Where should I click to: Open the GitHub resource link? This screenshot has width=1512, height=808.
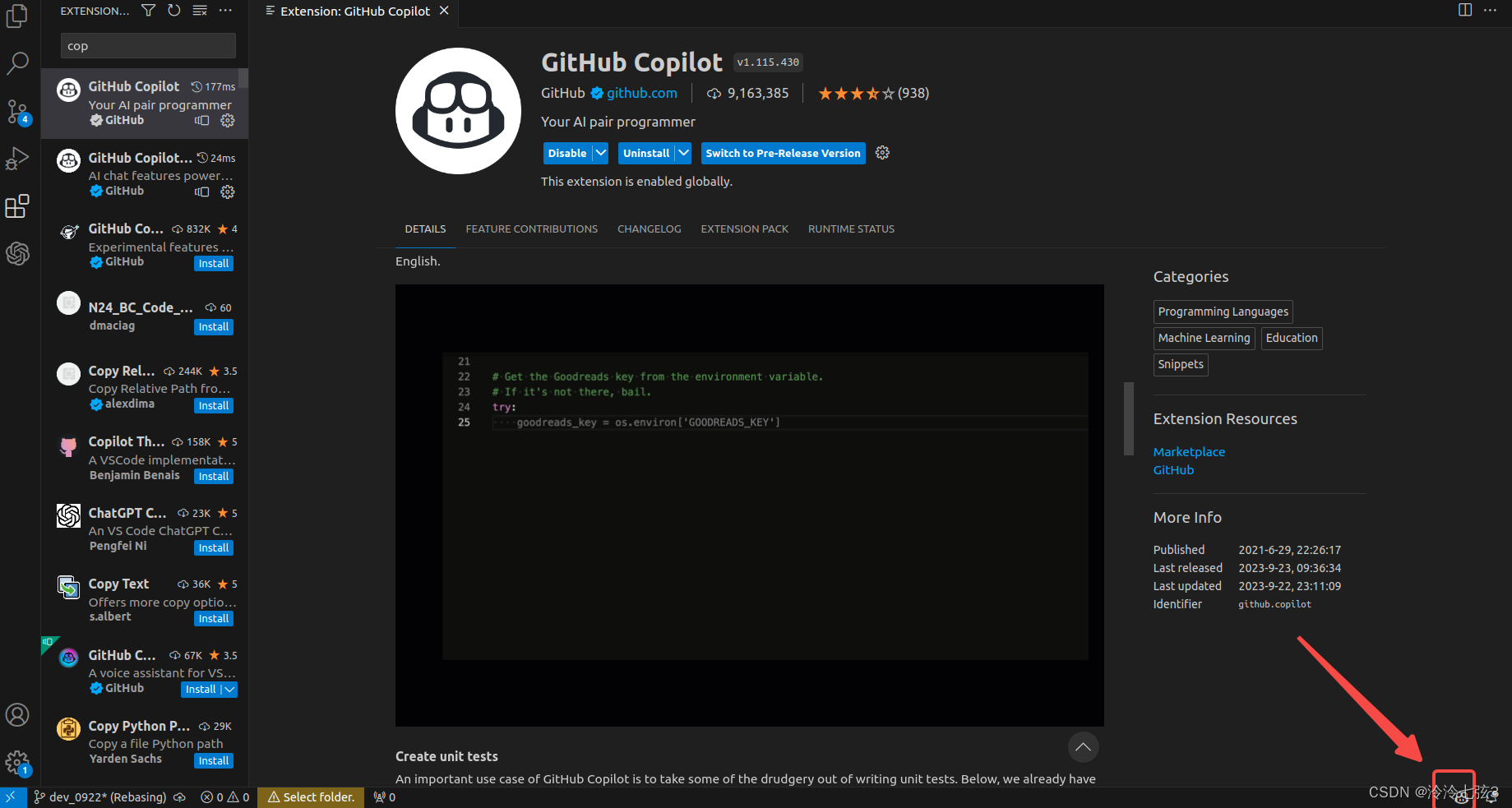click(1173, 470)
